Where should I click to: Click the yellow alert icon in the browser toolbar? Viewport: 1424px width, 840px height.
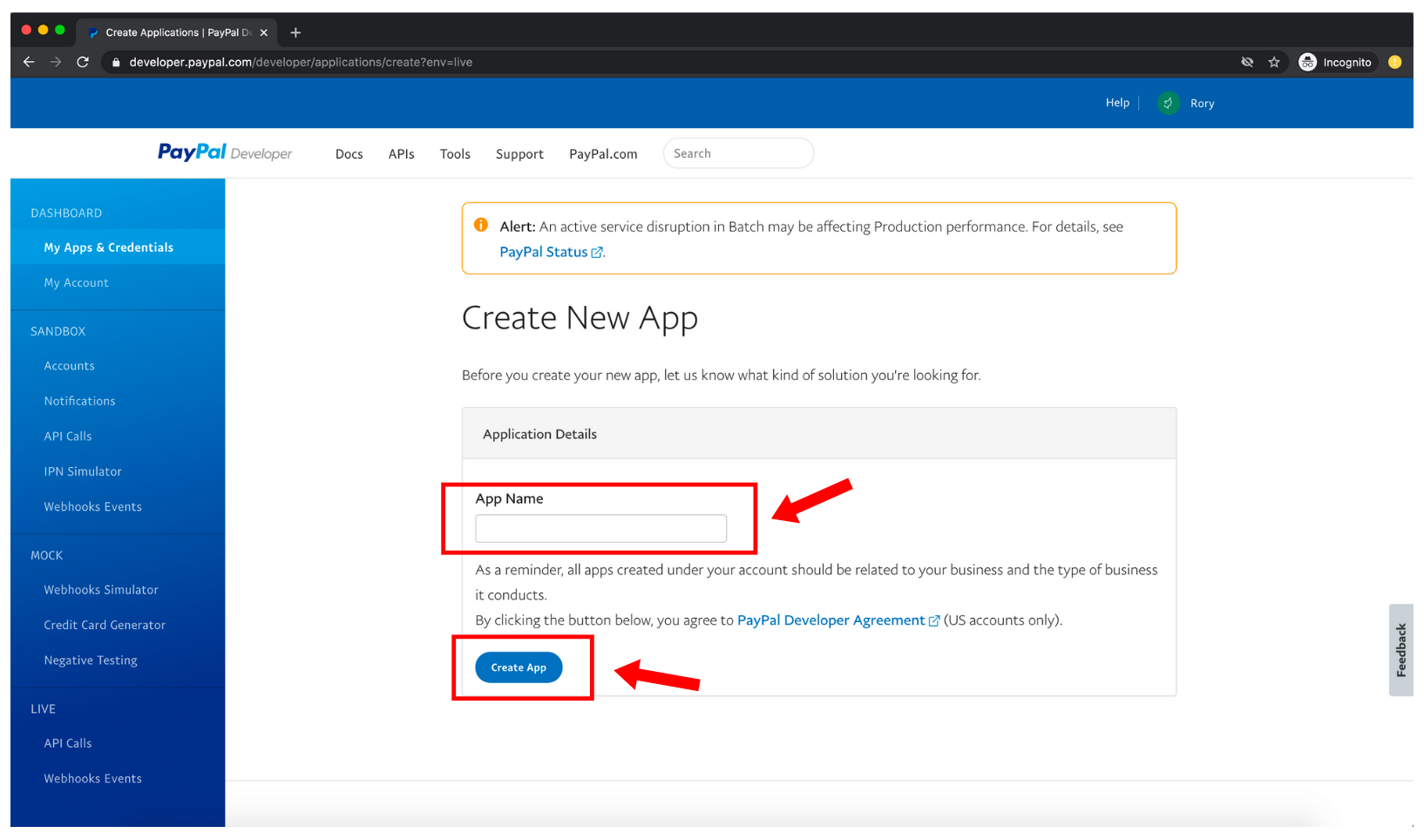click(x=1395, y=62)
